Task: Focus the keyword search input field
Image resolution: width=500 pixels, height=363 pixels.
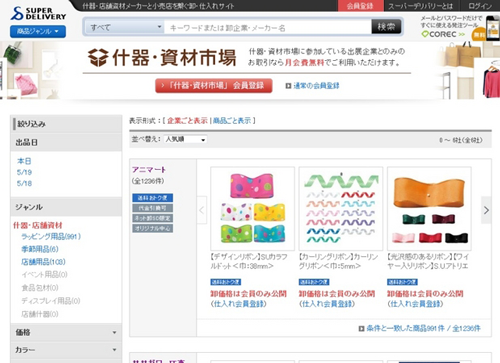Action: coord(268,28)
